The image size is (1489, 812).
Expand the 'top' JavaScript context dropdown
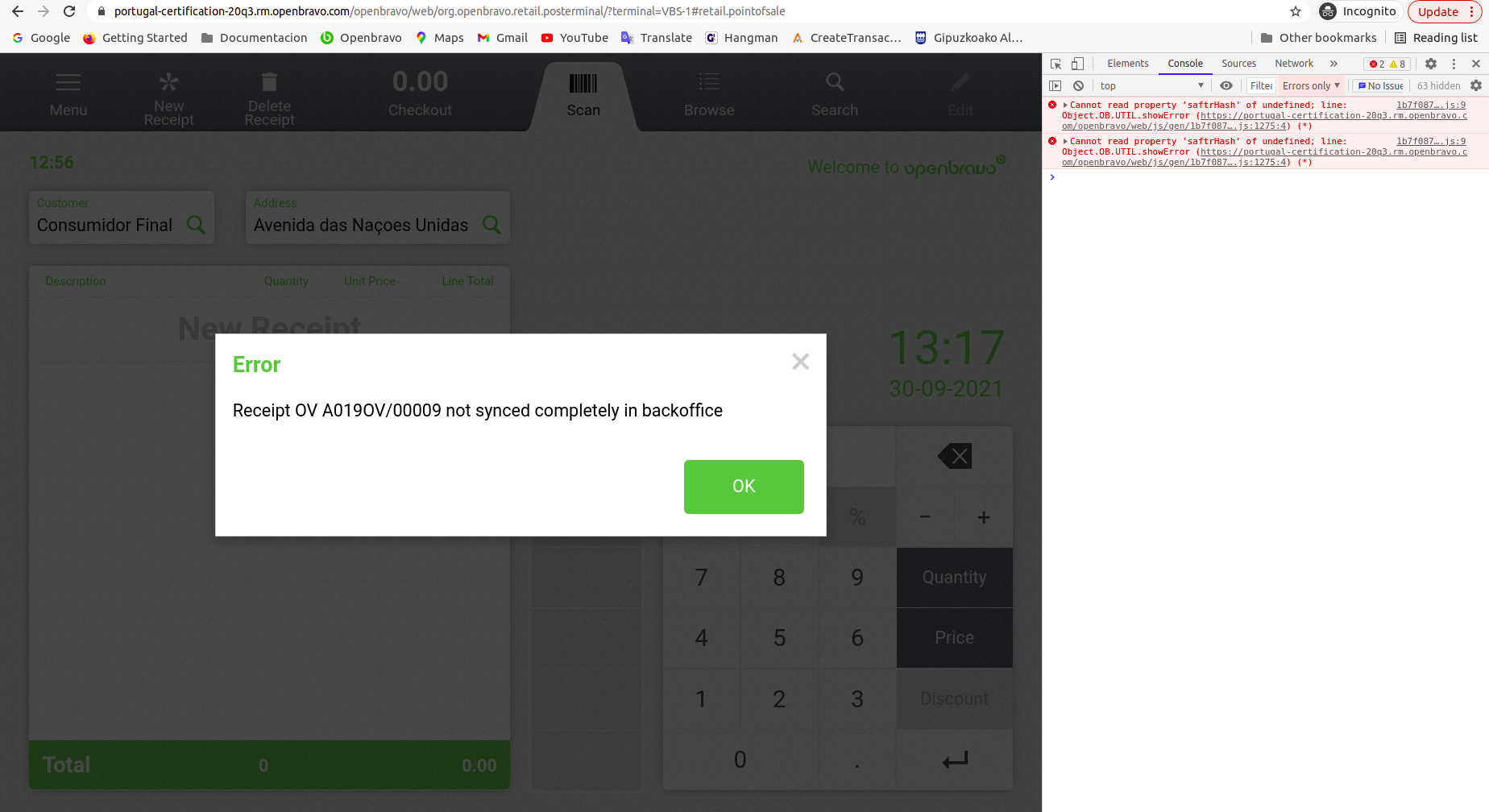click(x=1152, y=85)
